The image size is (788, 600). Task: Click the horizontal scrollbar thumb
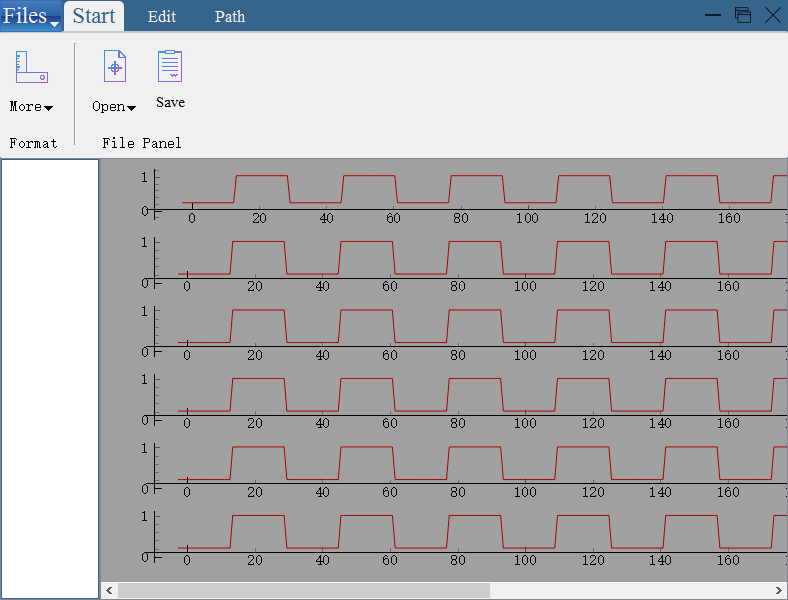point(304,590)
